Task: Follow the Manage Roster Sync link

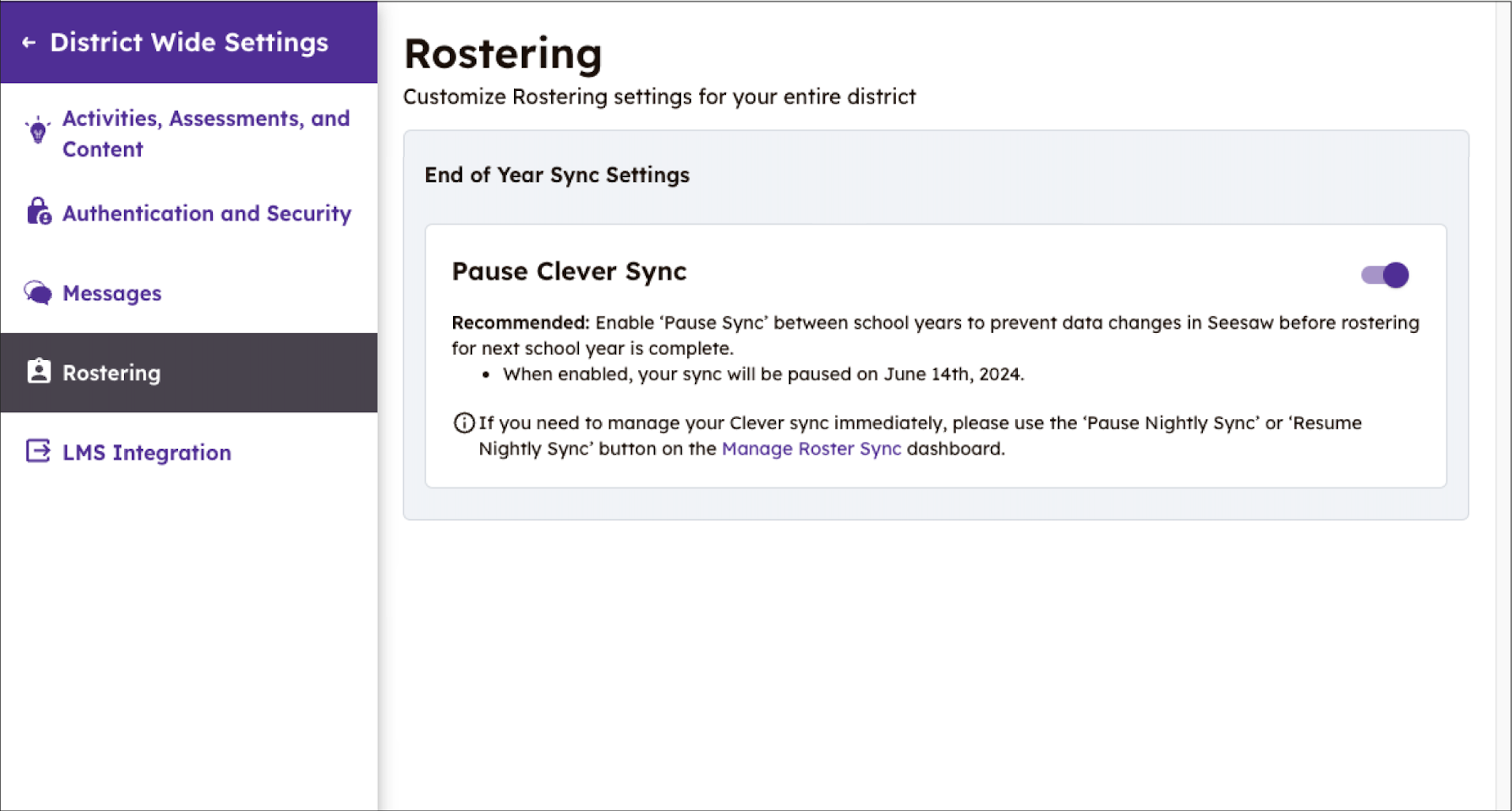Action: (x=811, y=449)
